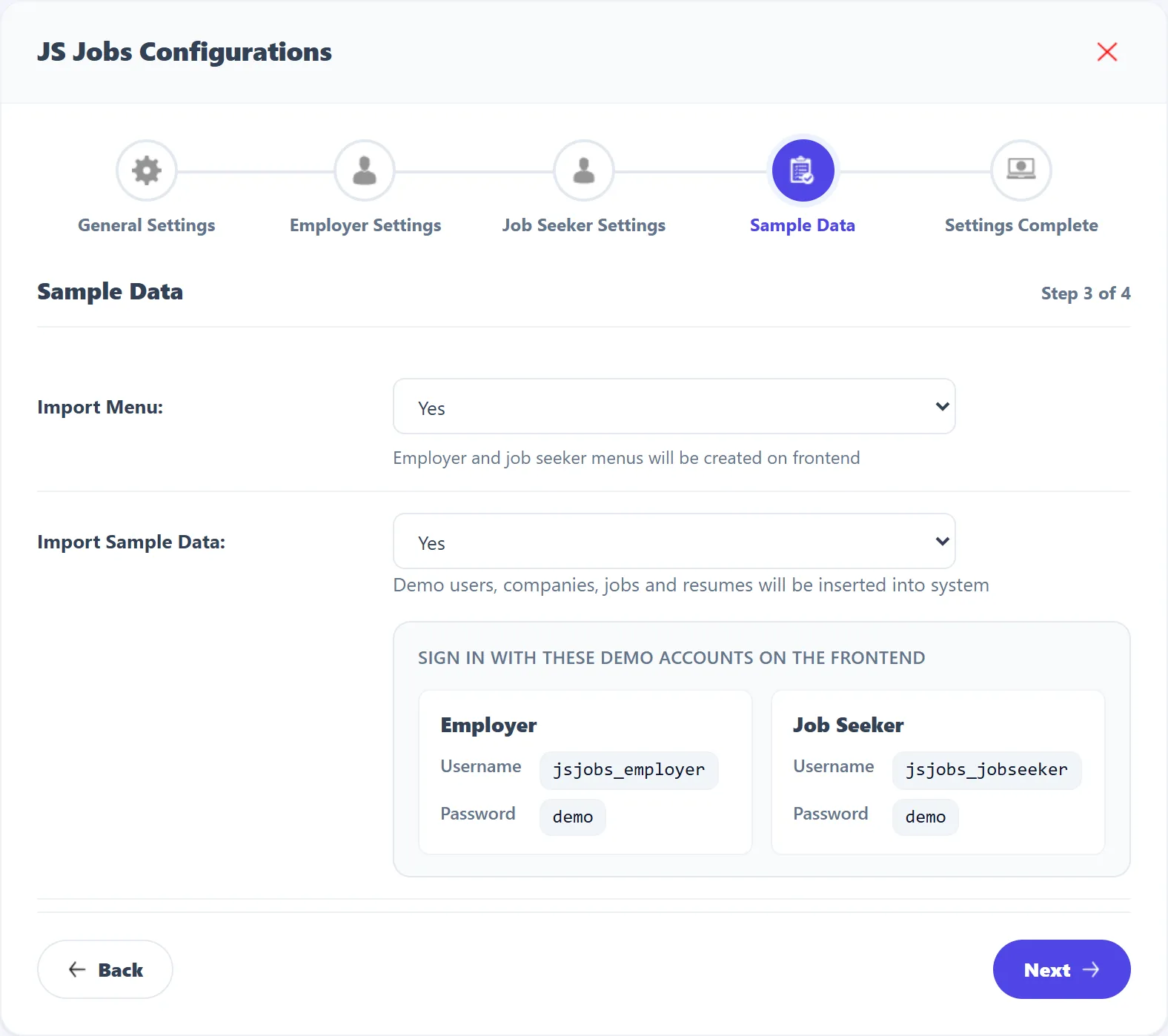This screenshot has height=1036, width=1168.
Task: Click the Employer card heading
Action: click(489, 725)
